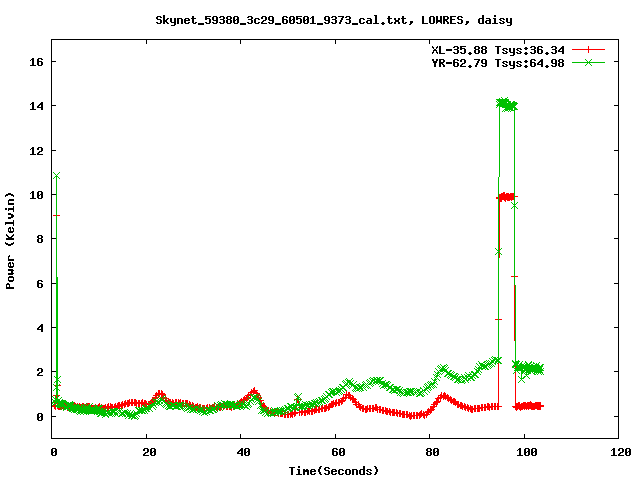Image resolution: width=640 pixels, height=480 pixels.
Task: Click x-axis tick label 60
Action: coord(338,452)
